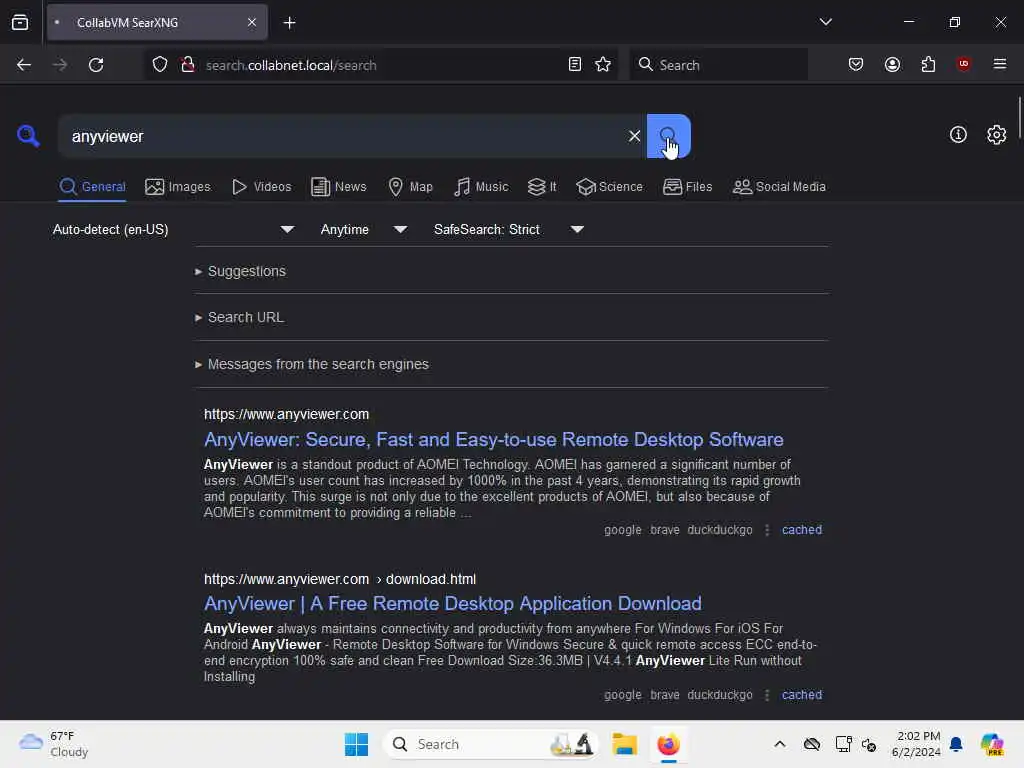The image size is (1024, 768).
Task: Show hidden system tray icons
Action: (780, 744)
